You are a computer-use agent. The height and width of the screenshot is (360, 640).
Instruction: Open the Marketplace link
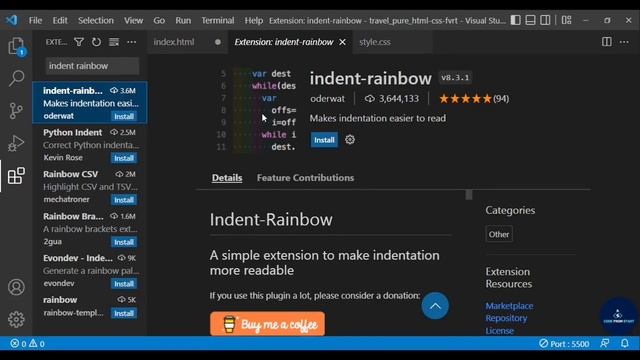point(509,306)
